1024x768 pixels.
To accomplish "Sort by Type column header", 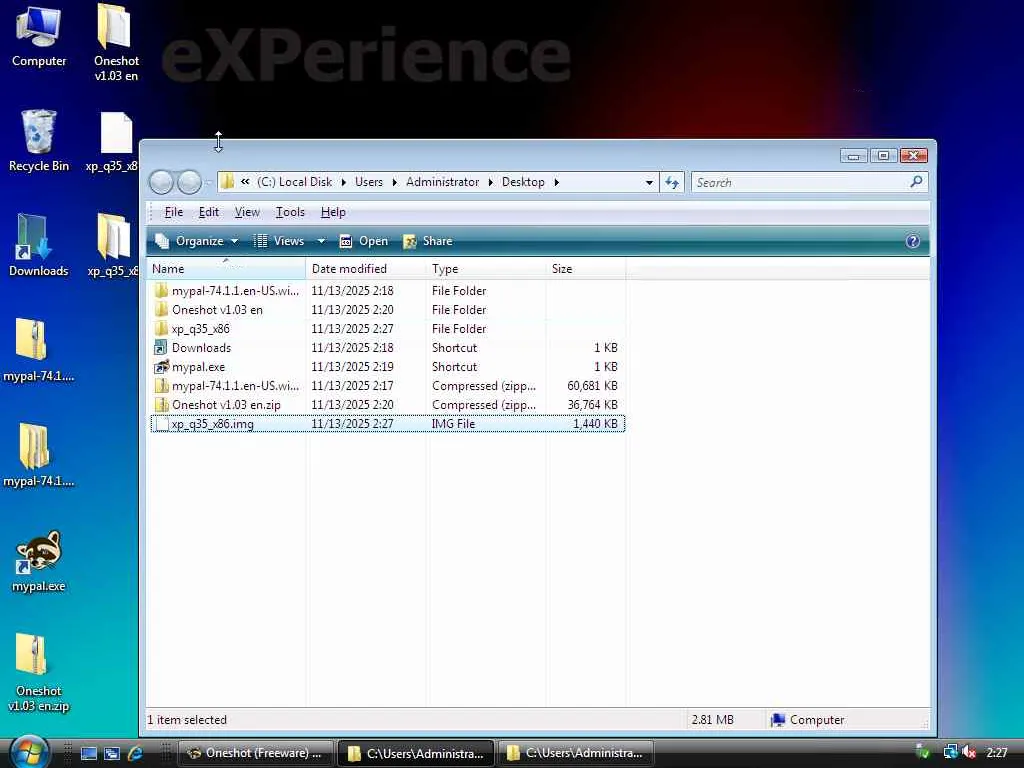I will coord(486,268).
